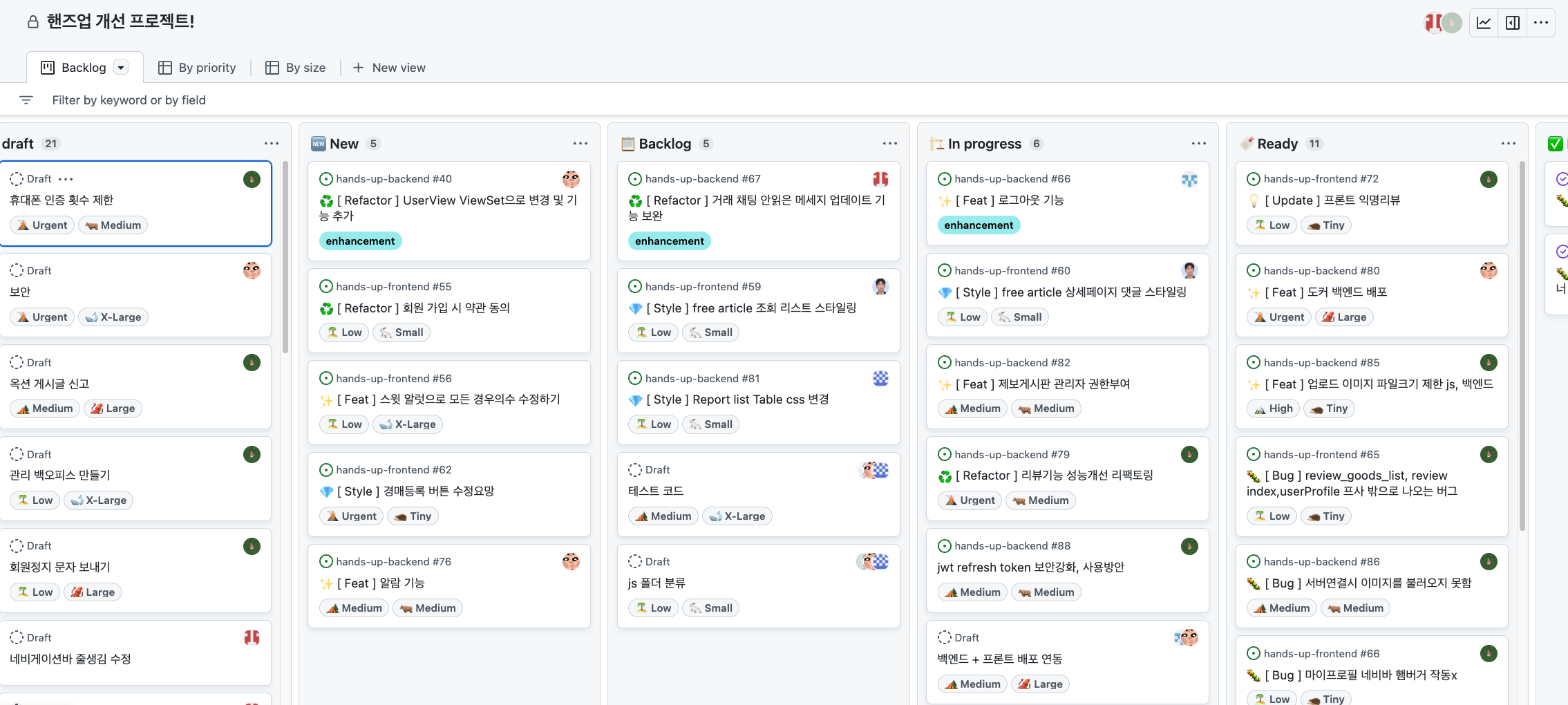Click the Urgent priority tag on 보안 card
Viewport: 1568px width, 705px height.
(43, 317)
